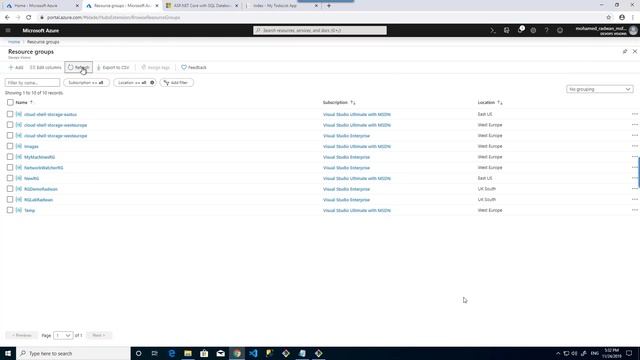Click the Filter by name input field

tap(32, 82)
